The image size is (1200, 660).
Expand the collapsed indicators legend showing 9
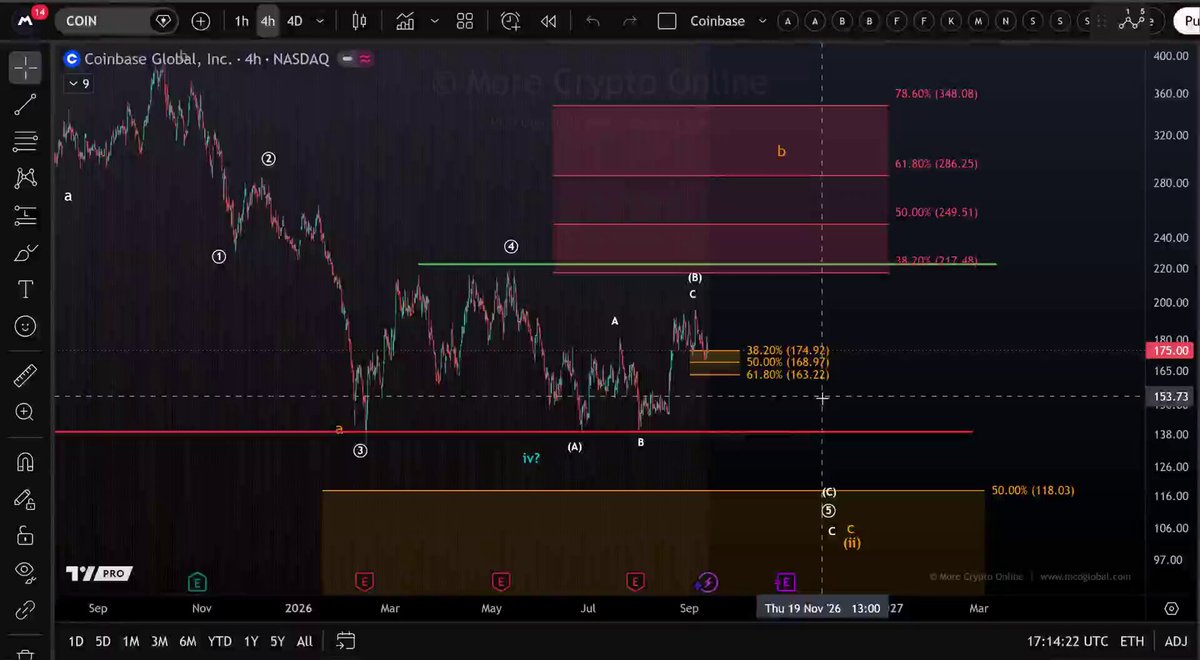coord(78,84)
